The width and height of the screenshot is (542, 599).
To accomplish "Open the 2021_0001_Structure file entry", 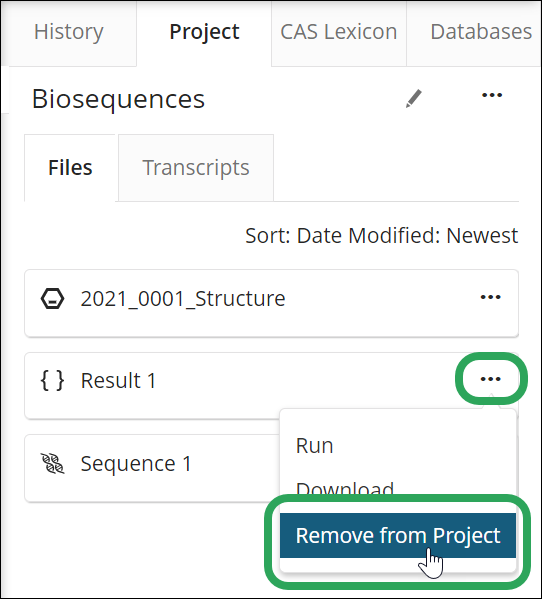I will [271, 303].
